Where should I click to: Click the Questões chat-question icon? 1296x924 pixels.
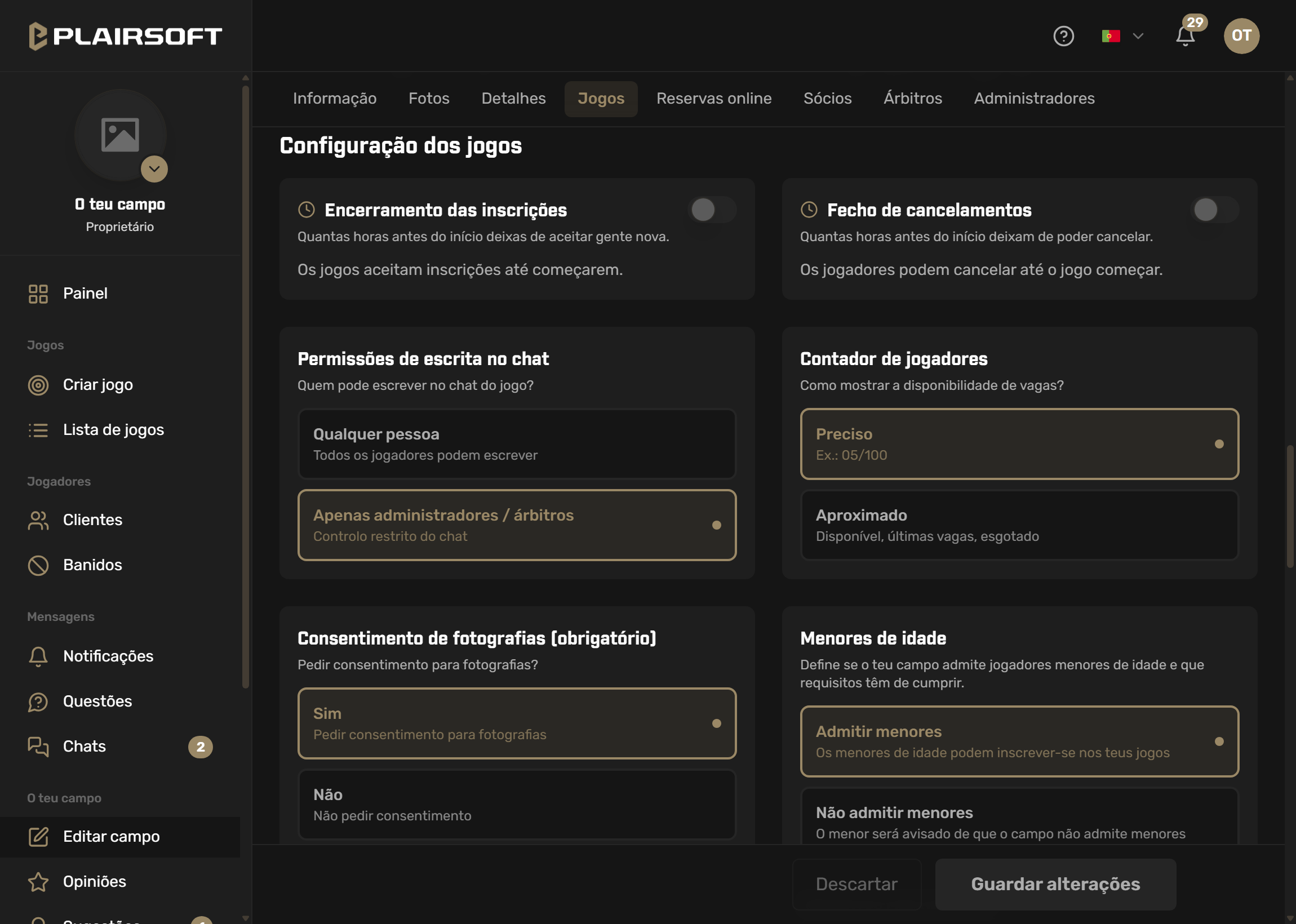38,701
